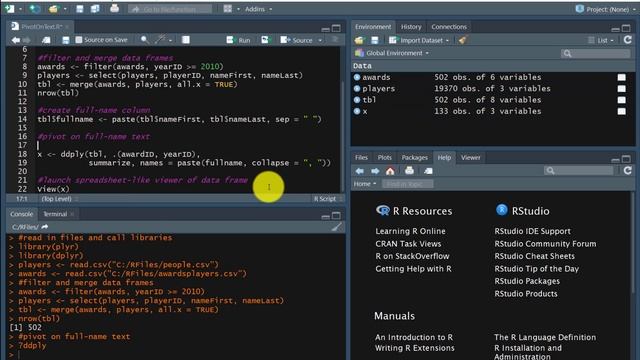Open Help home page icon
The image size is (640, 360).
point(390,171)
